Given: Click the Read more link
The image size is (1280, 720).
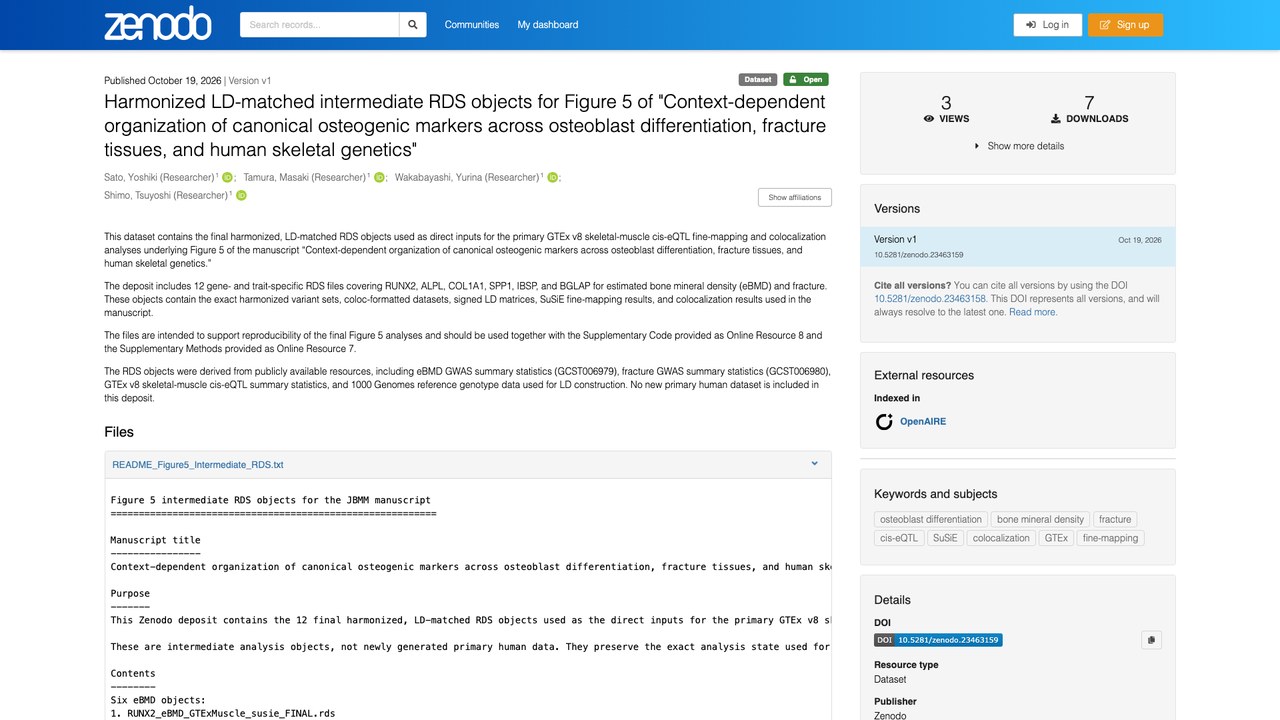Looking at the screenshot, I should pos(1033,312).
